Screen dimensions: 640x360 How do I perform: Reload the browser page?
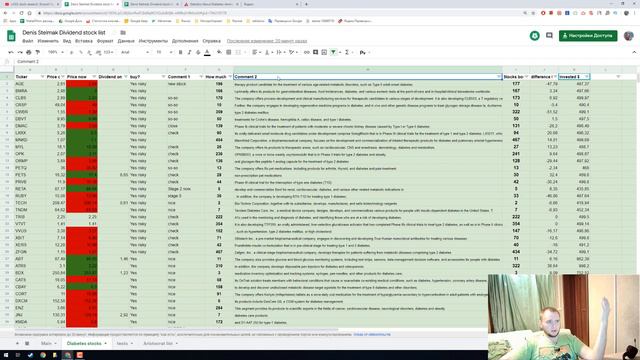pyautogui.click(x=22, y=13)
